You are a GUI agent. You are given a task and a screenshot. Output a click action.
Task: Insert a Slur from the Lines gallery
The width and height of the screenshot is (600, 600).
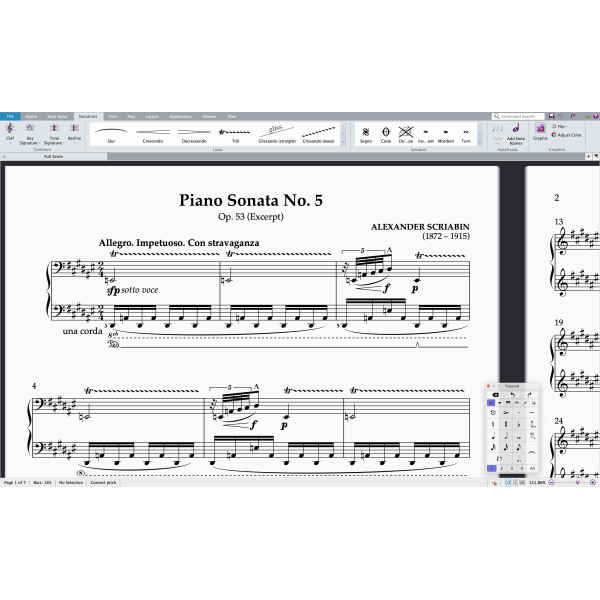point(111,135)
